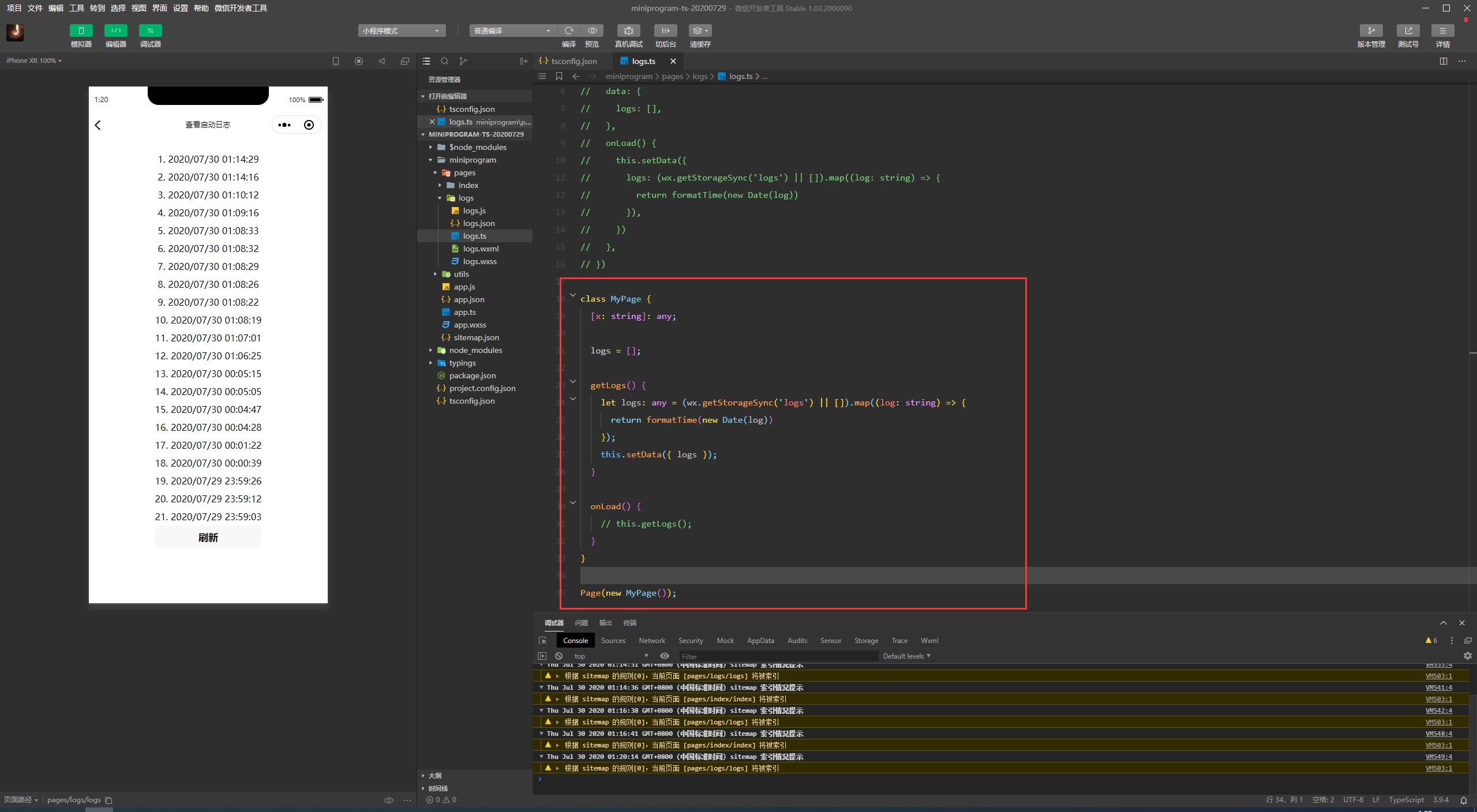Click the 真机调试 (remote debug) icon
The image size is (1477, 812).
point(628,31)
